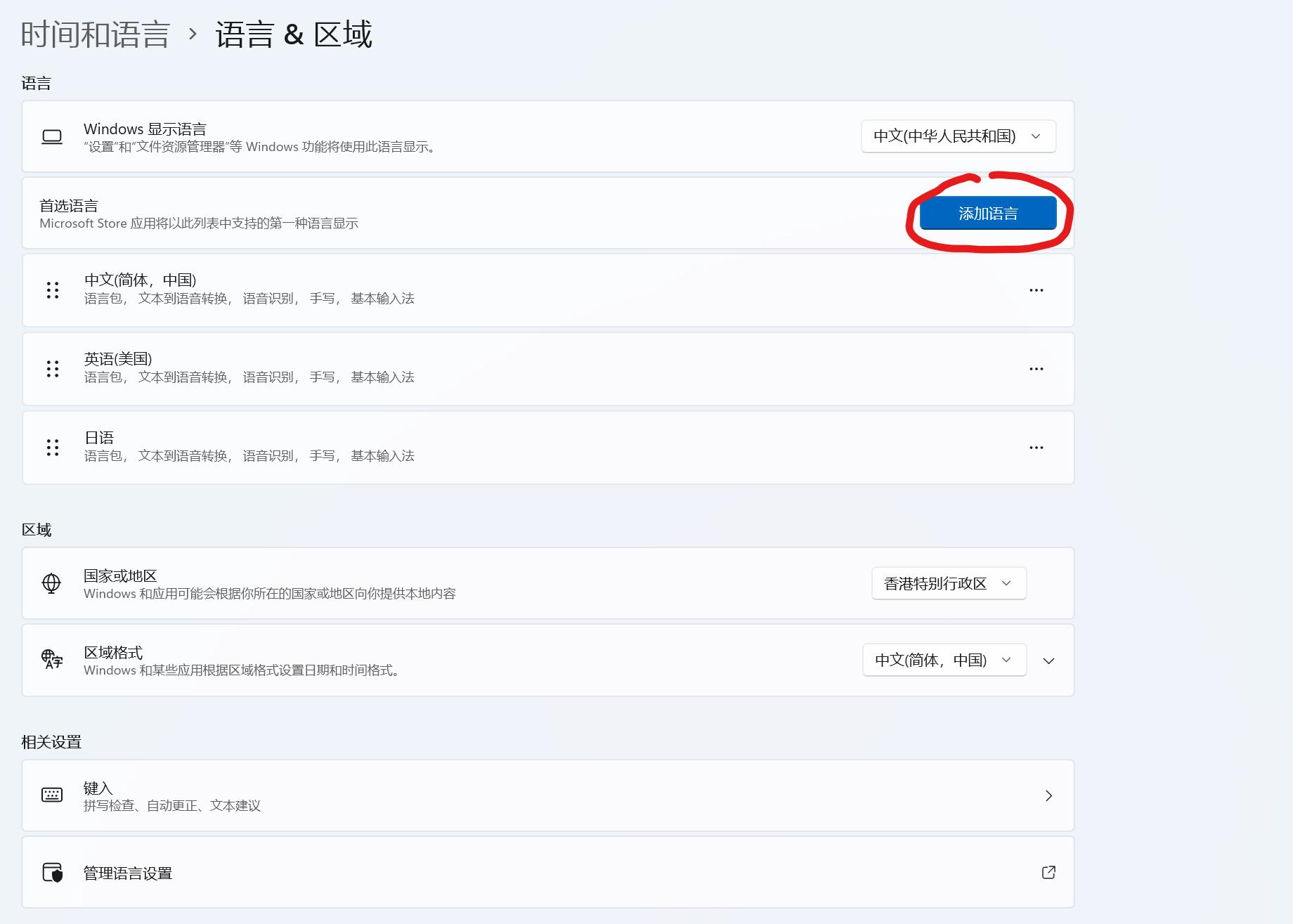The height and width of the screenshot is (924, 1293).
Task: Click the globe icon next to 国家或地区
Action: (51, 583)
